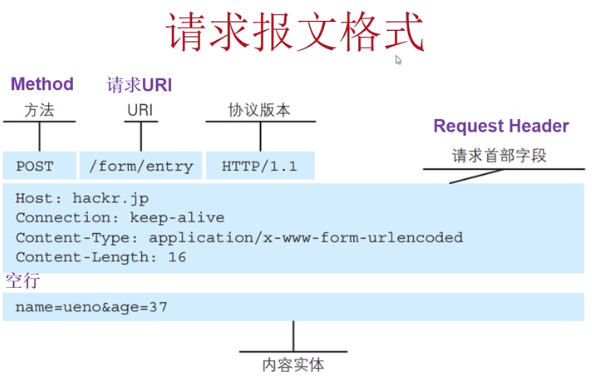
Task: Click the POST method box
Action: [x=40, y=166]
